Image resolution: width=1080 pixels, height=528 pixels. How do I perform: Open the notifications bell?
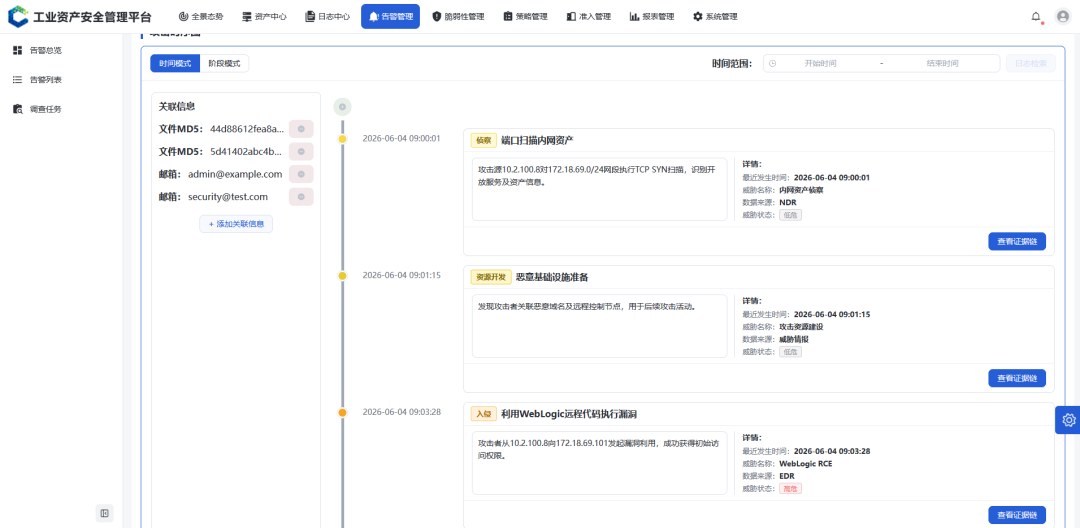click(x=1036, y=17)
